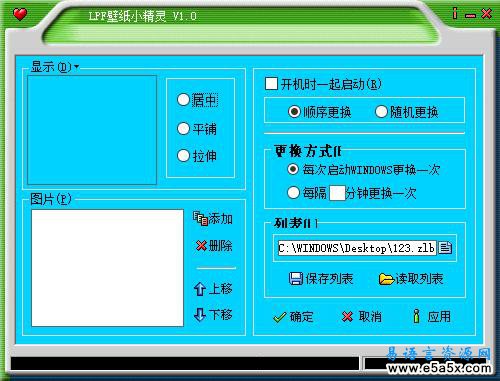Click the browse icon beside list path
The image size is (500, 381).
445,248
